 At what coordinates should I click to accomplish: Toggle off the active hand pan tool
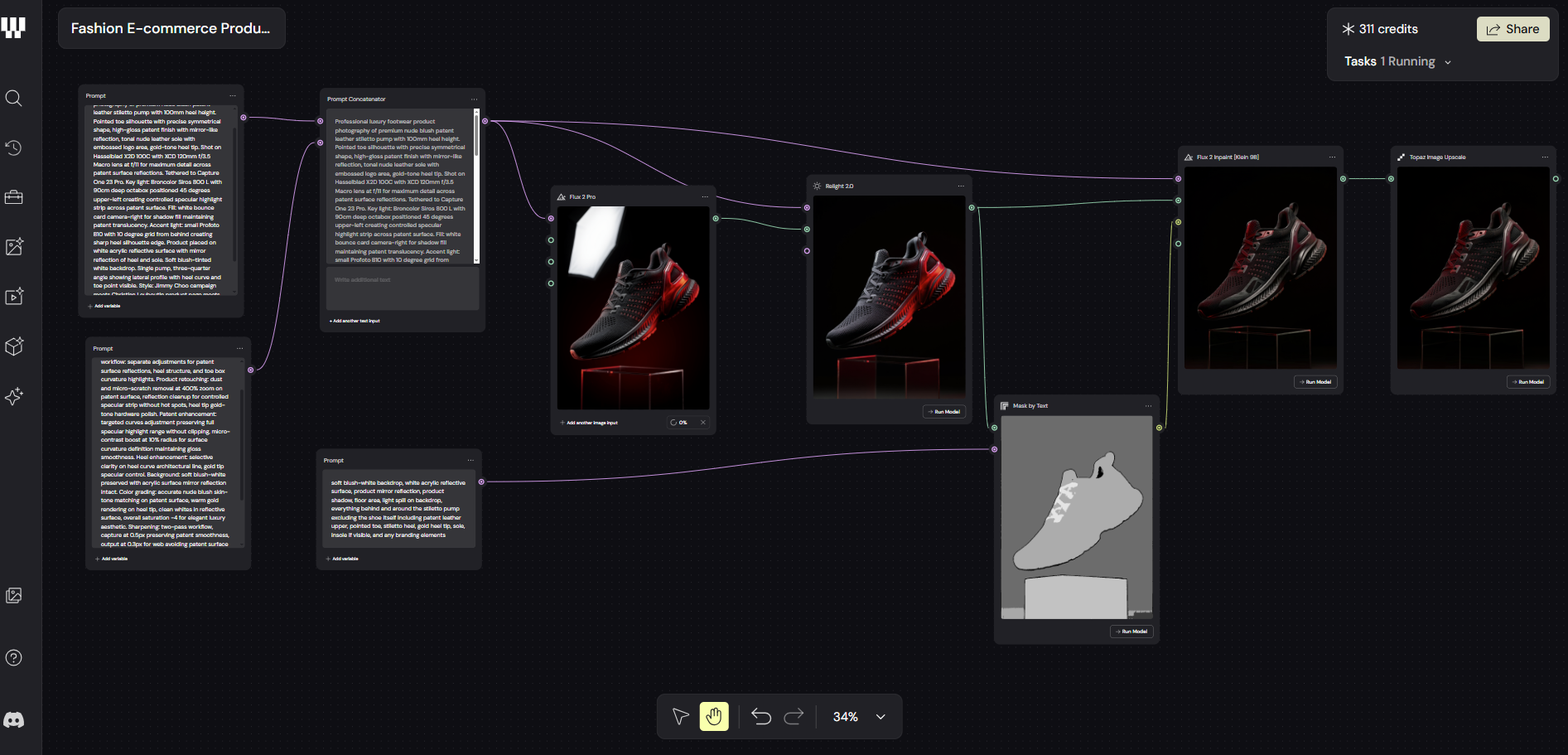(x=713, y=716)
